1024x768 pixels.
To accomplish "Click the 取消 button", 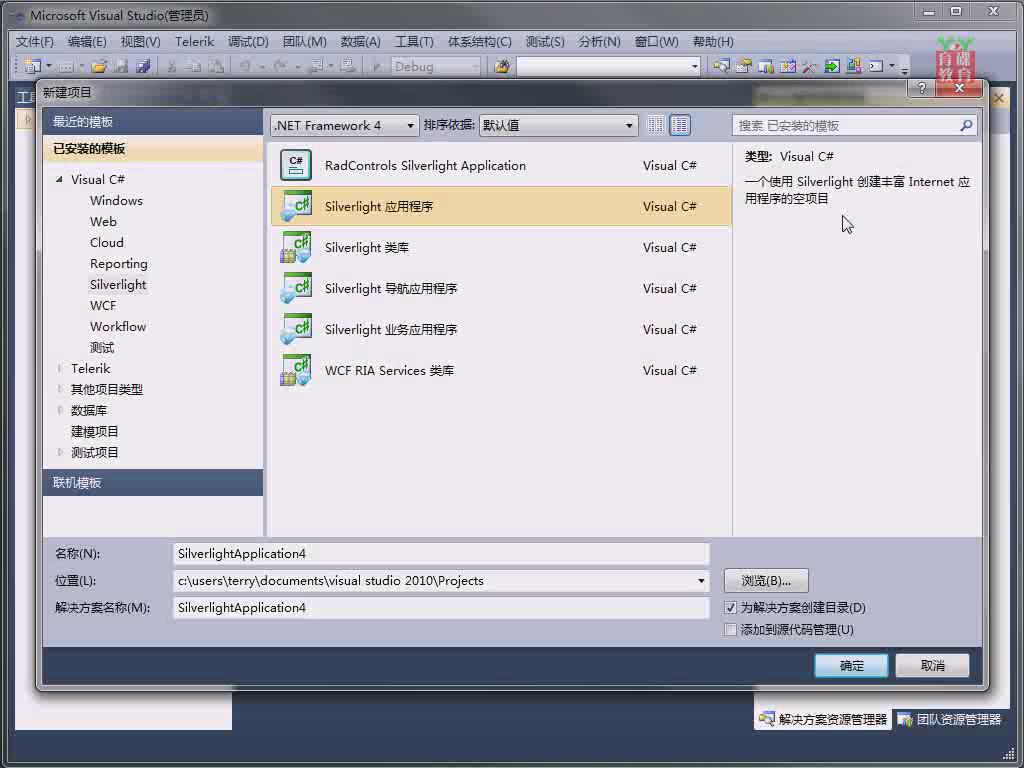I will click(x=932, y=665).
